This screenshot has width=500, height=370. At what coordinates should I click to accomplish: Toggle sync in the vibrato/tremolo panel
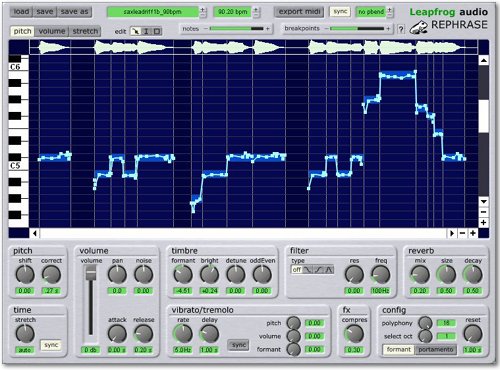pos(239,345)
